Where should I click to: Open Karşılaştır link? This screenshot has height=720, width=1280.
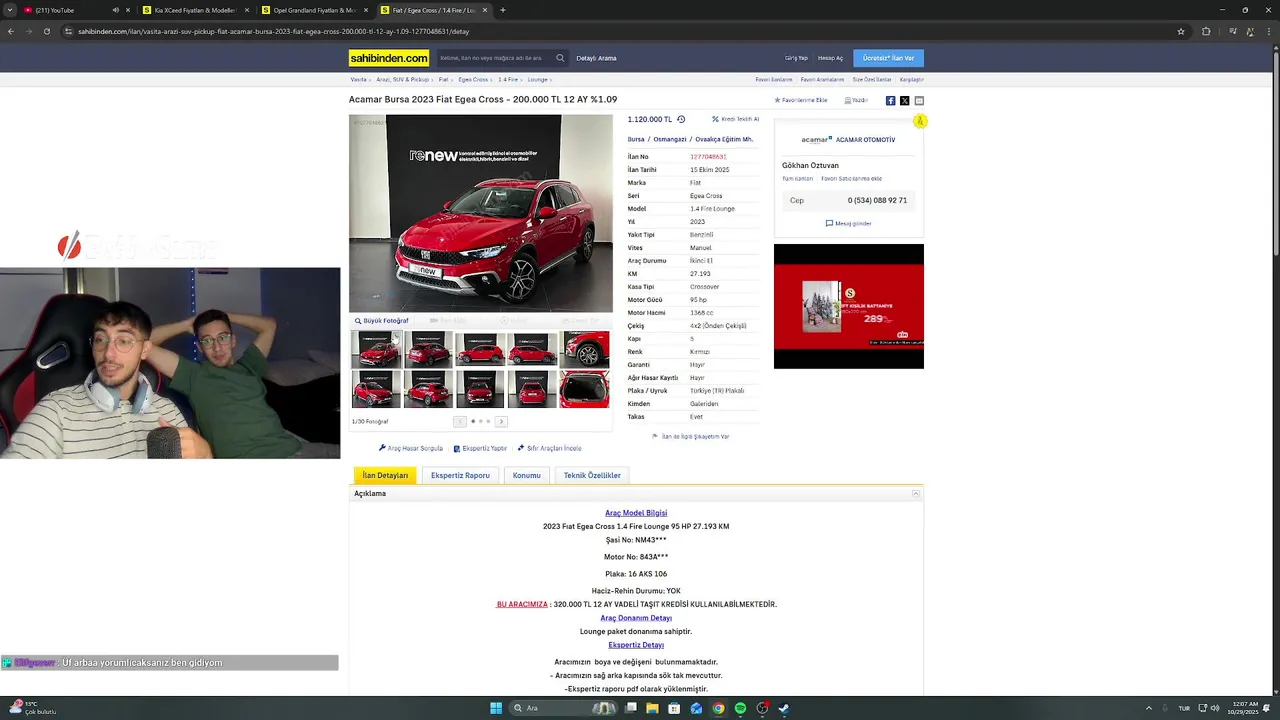pyautogui.click(x=911, y=79)
